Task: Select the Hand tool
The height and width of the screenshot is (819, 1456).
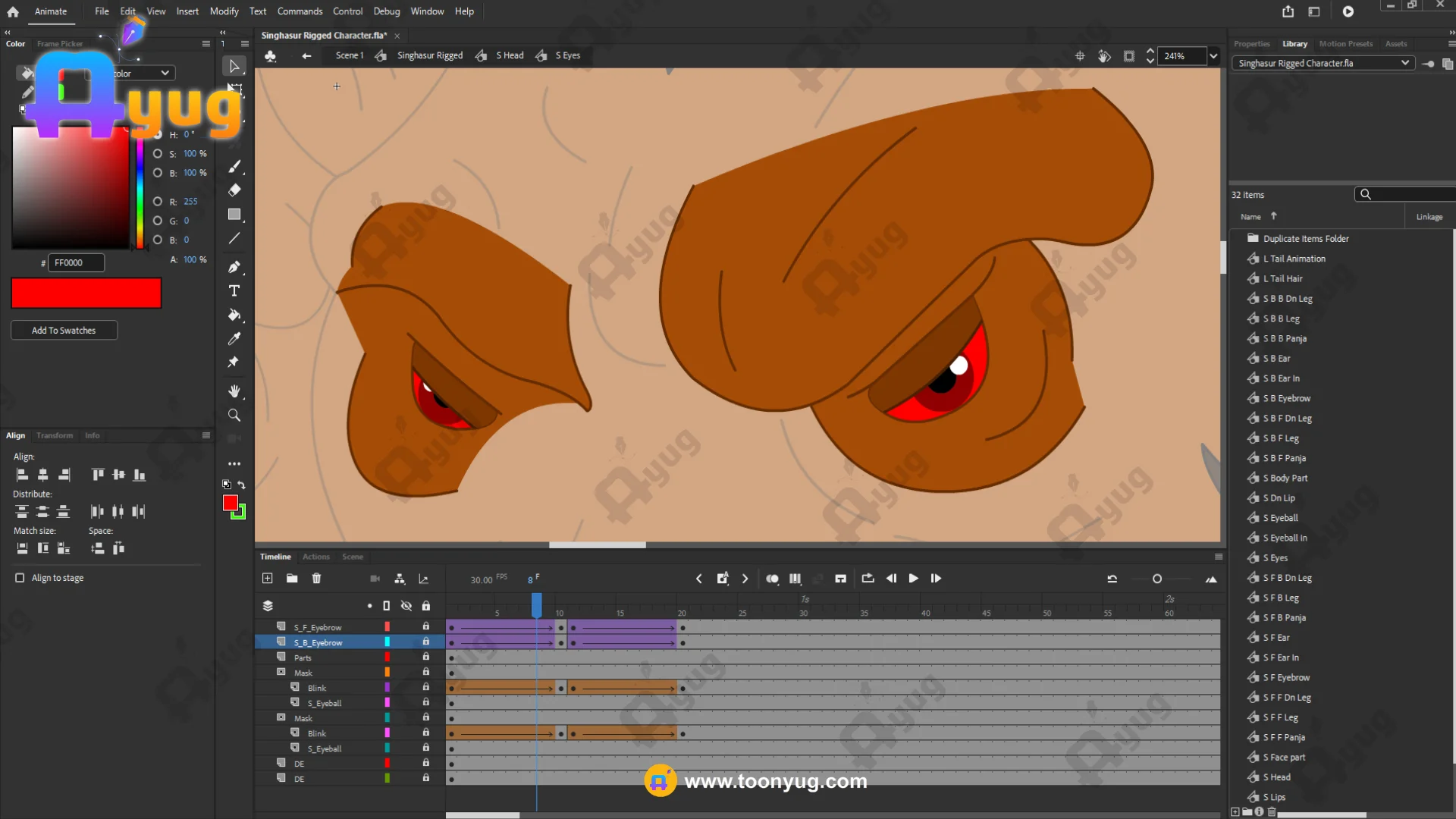Action: tap(234, 391)
